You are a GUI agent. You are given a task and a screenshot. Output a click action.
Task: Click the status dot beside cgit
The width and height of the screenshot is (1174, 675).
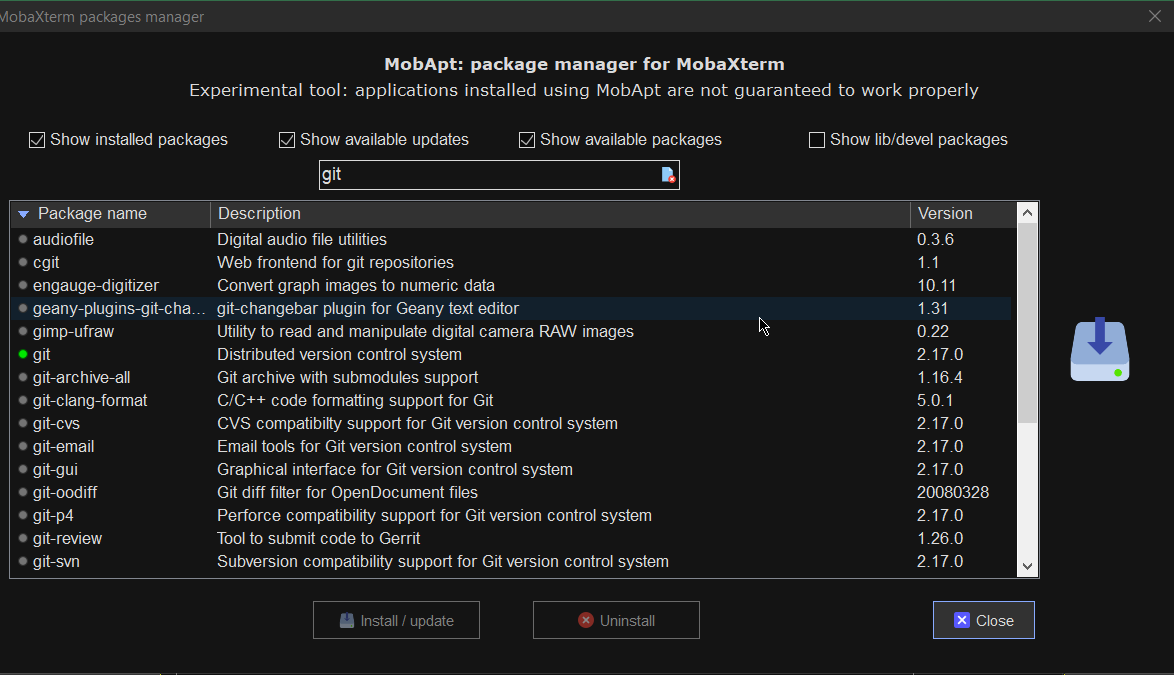(23, 263)
